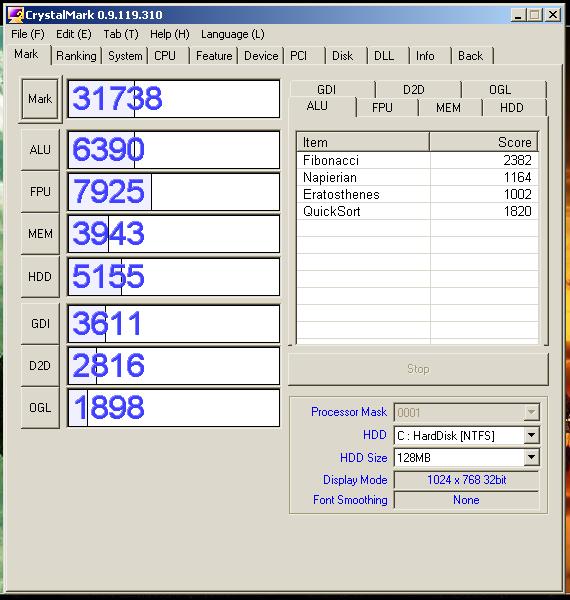Image resolution: width=570 pixels, height=600 pixels.
Task: Switch to the Ranking tab
Action: (x=76, y=56)
